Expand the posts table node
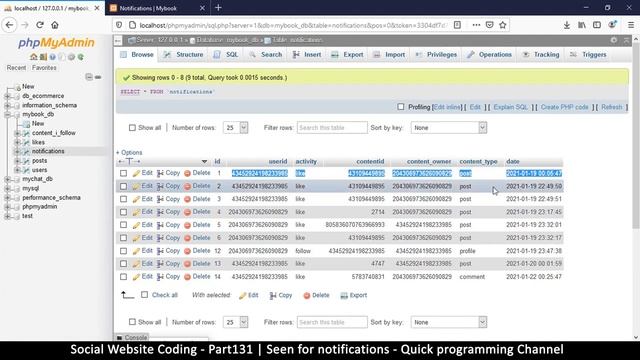The height and width of the screenshot is (360, 640). [x=17, y=161]
